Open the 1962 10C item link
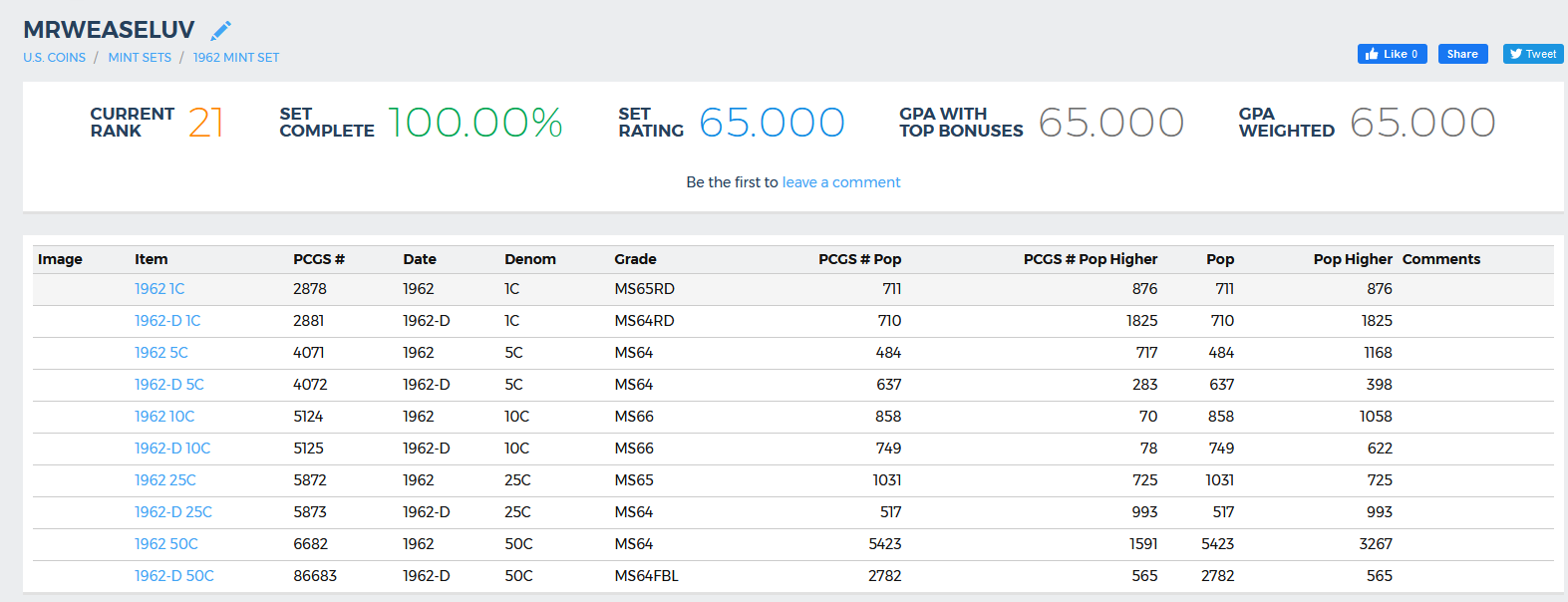The height and width of the screenshot is (602, 1568). (164, 417)
